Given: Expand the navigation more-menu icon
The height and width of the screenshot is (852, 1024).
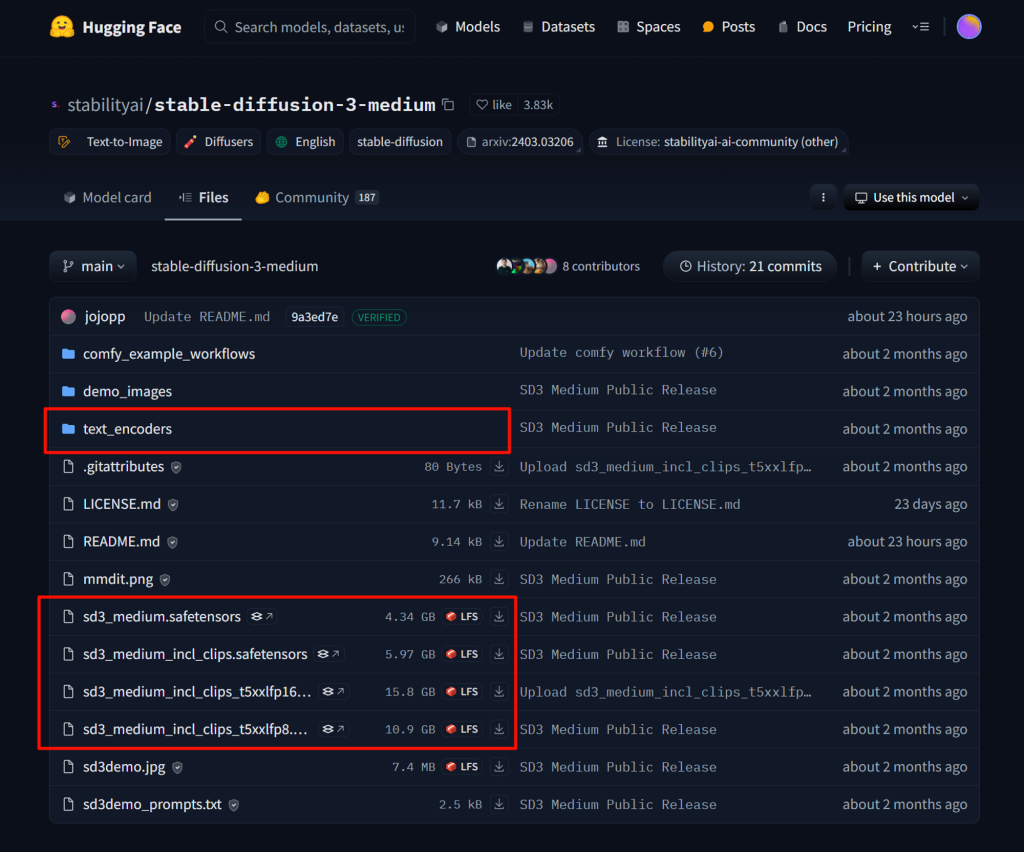Looking at the screenshot, I should (x=921, y=27).
